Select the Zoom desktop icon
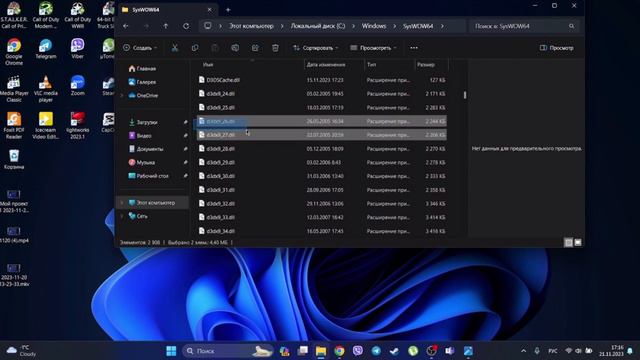Viewport: 640px width, 360px height. click(78, 86)
